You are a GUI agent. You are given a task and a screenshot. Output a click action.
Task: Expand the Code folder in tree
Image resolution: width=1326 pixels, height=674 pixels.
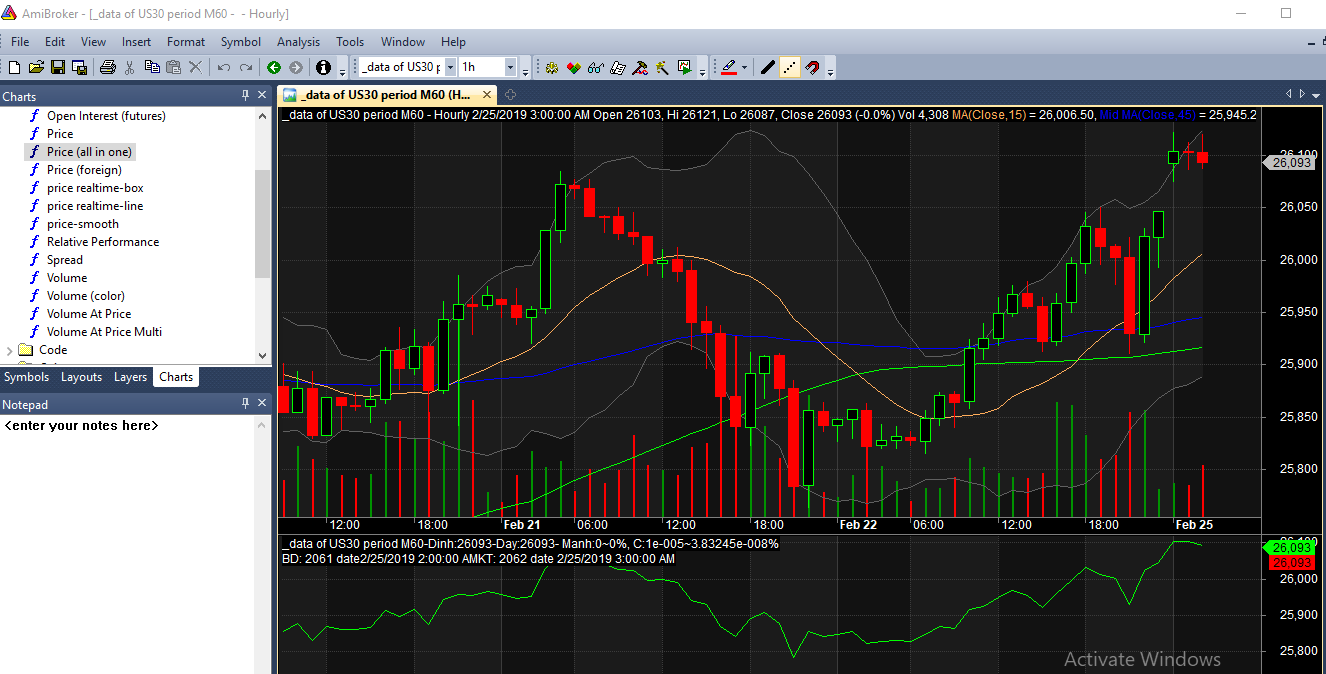10,350
